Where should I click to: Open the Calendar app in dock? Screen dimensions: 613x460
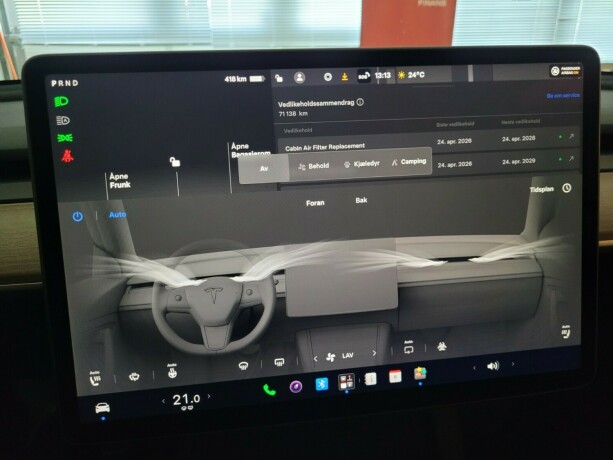click(395, 376)
